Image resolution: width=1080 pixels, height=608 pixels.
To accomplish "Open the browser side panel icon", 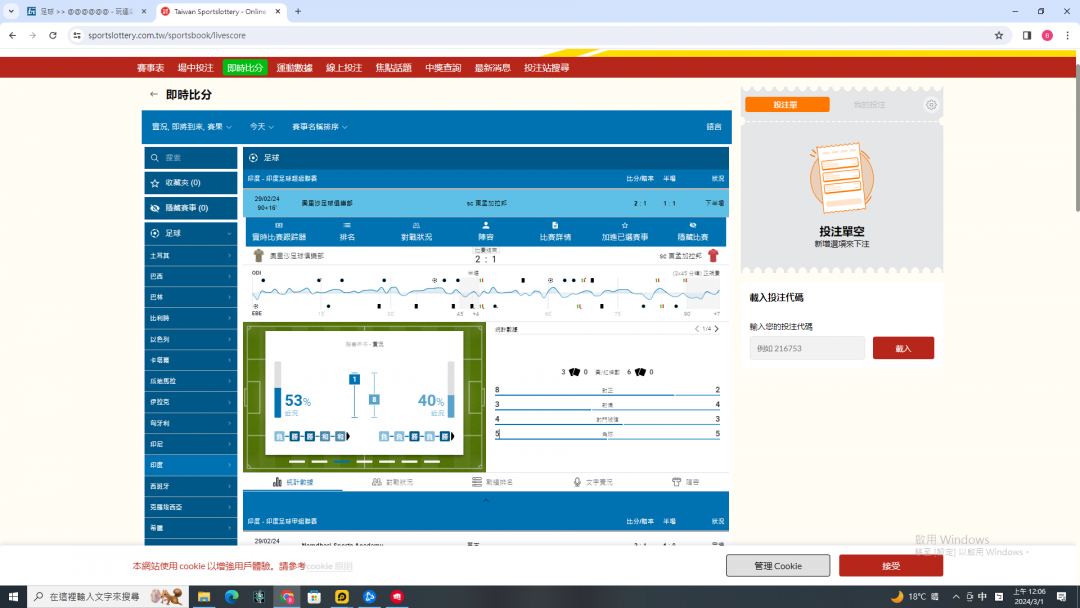I will [x=1026, y=35].
